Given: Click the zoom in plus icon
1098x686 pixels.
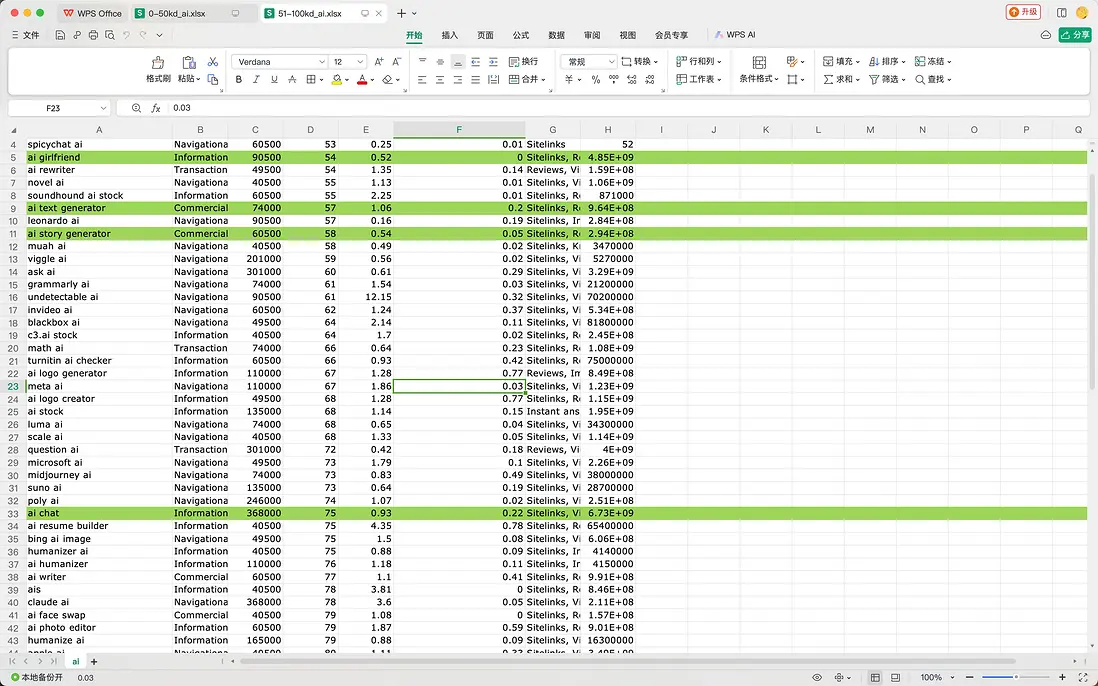Looking at the screenshot, I should click(x=1062, y=678).
